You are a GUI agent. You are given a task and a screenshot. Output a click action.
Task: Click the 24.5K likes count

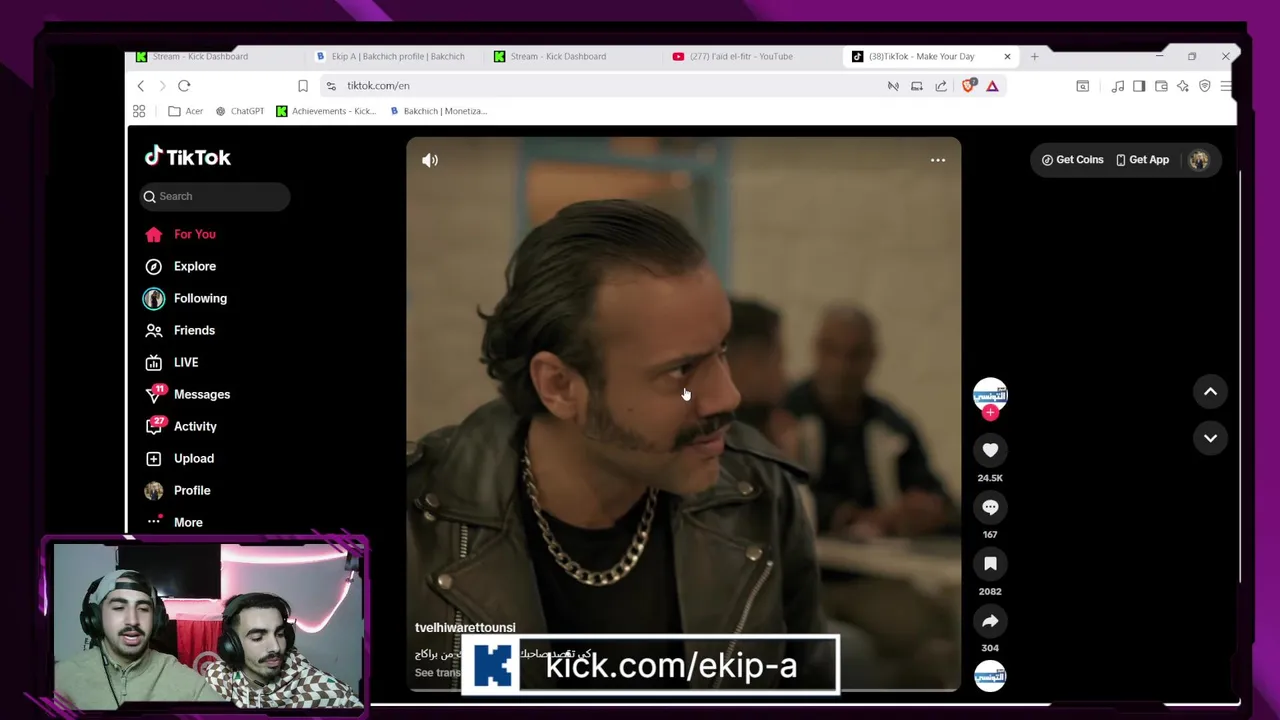tap(990, 478)
